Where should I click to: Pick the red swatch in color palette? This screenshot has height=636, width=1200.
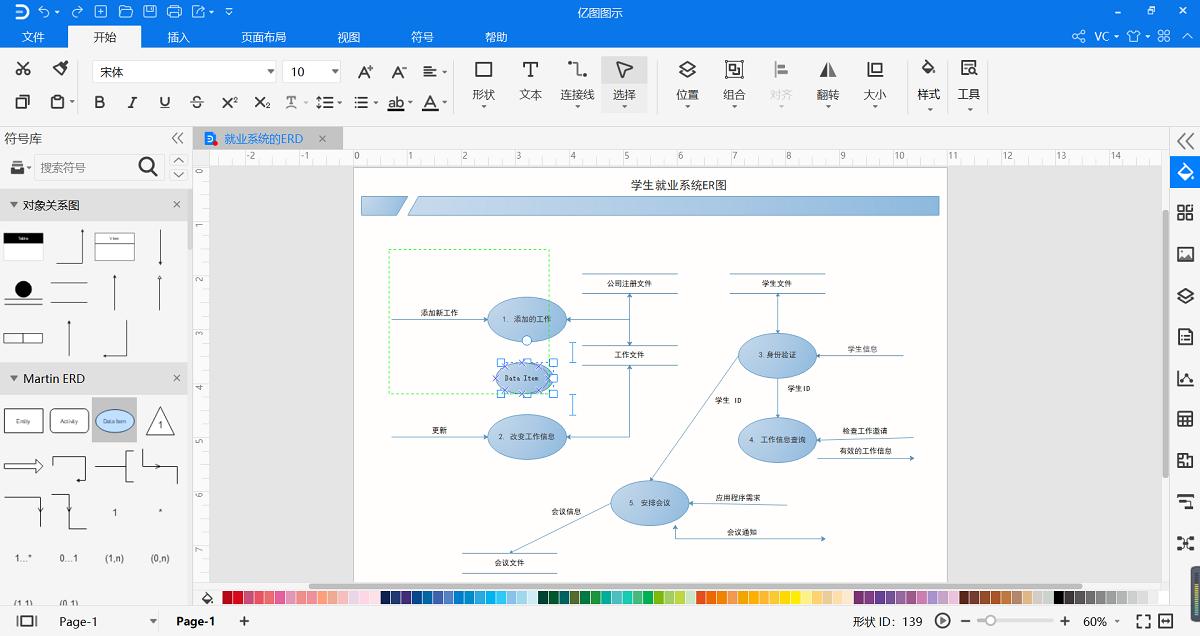238,598
